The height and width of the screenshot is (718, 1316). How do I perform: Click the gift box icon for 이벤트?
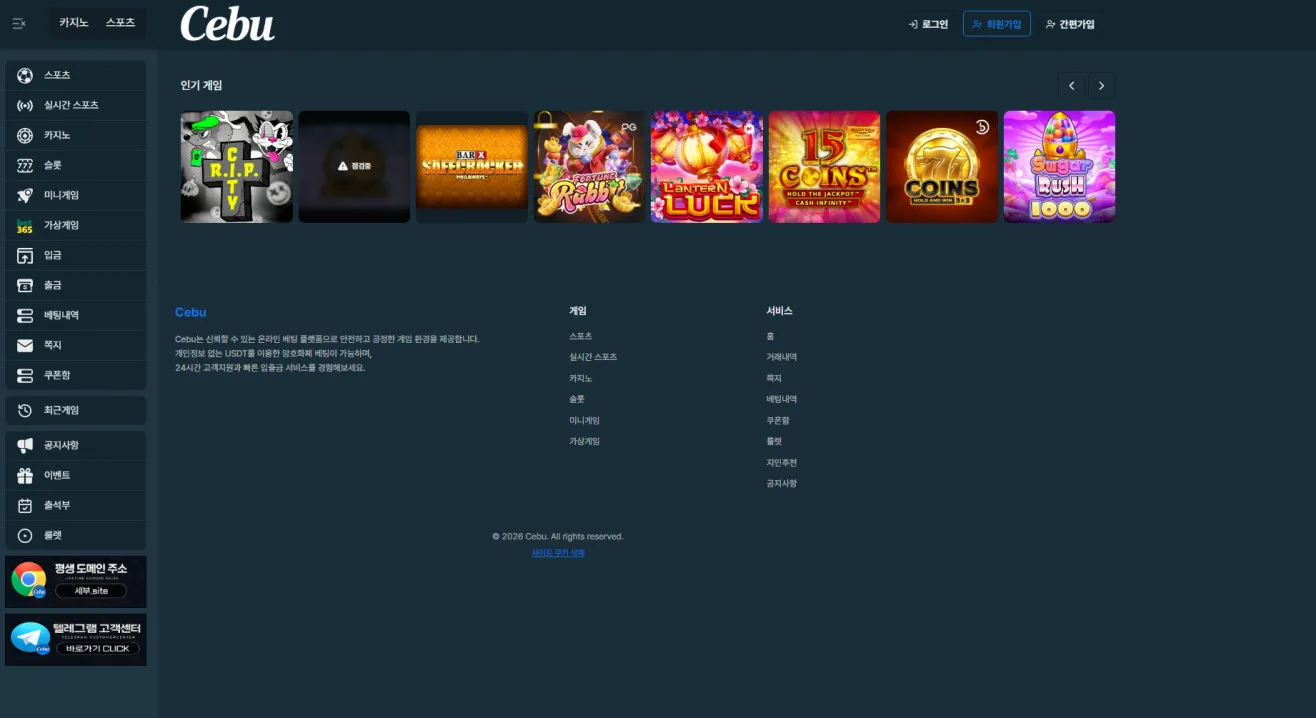(x=25, y=475)
